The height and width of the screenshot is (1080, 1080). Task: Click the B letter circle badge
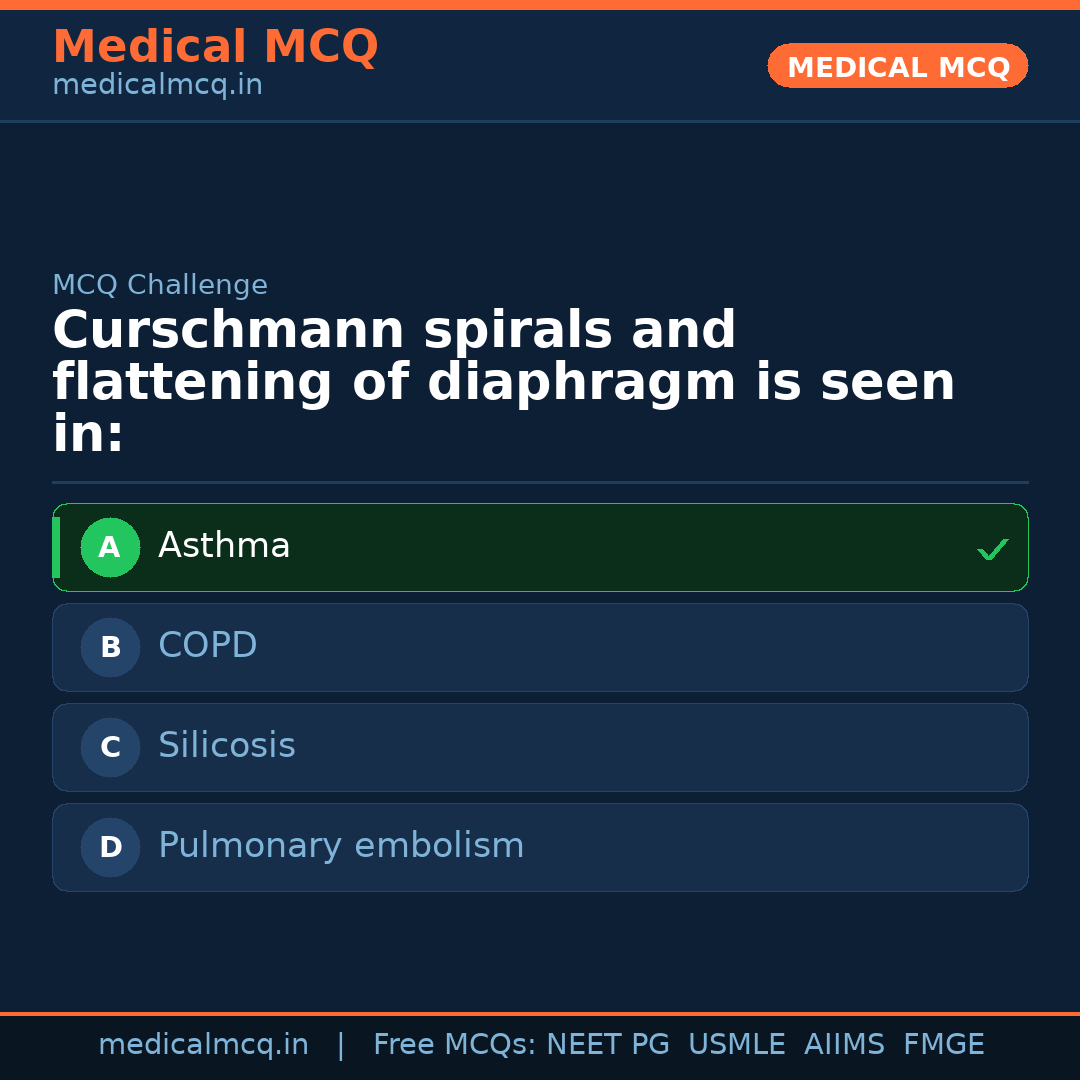point(110,648)
